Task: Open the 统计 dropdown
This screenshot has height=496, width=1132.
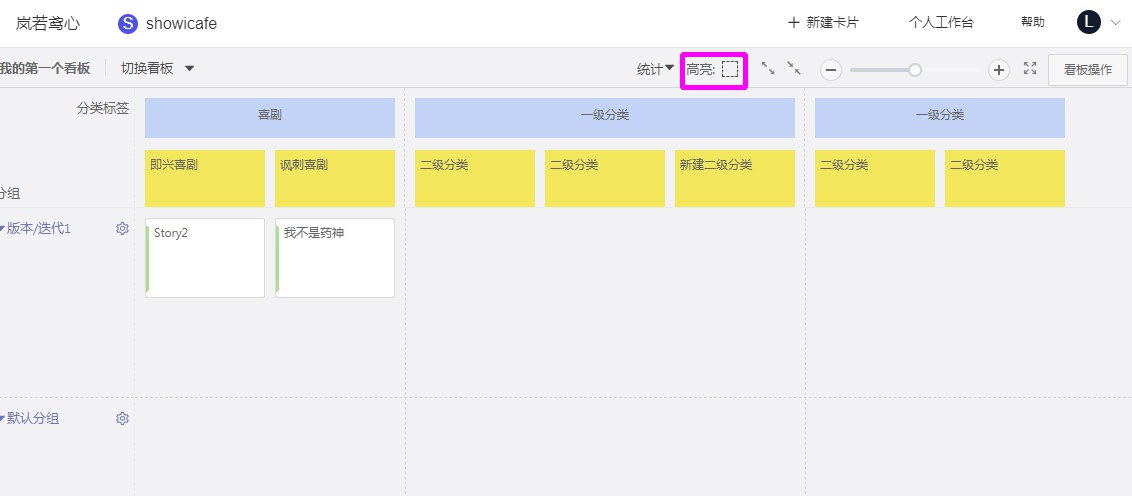Action: (656, 69)
